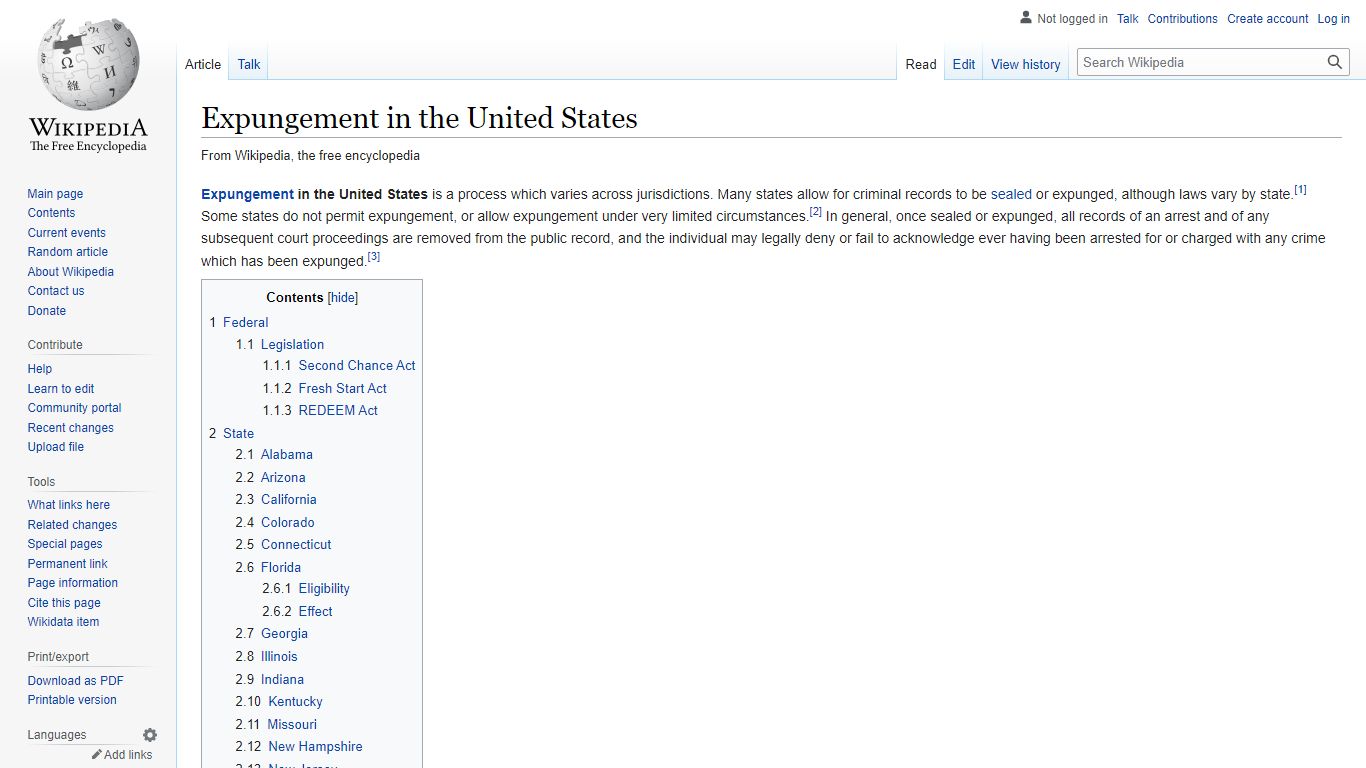The height and width of the screenshot is (768, 1366).
Task: Jump to 1.1 Legislation section
Action: click(280, 344)
